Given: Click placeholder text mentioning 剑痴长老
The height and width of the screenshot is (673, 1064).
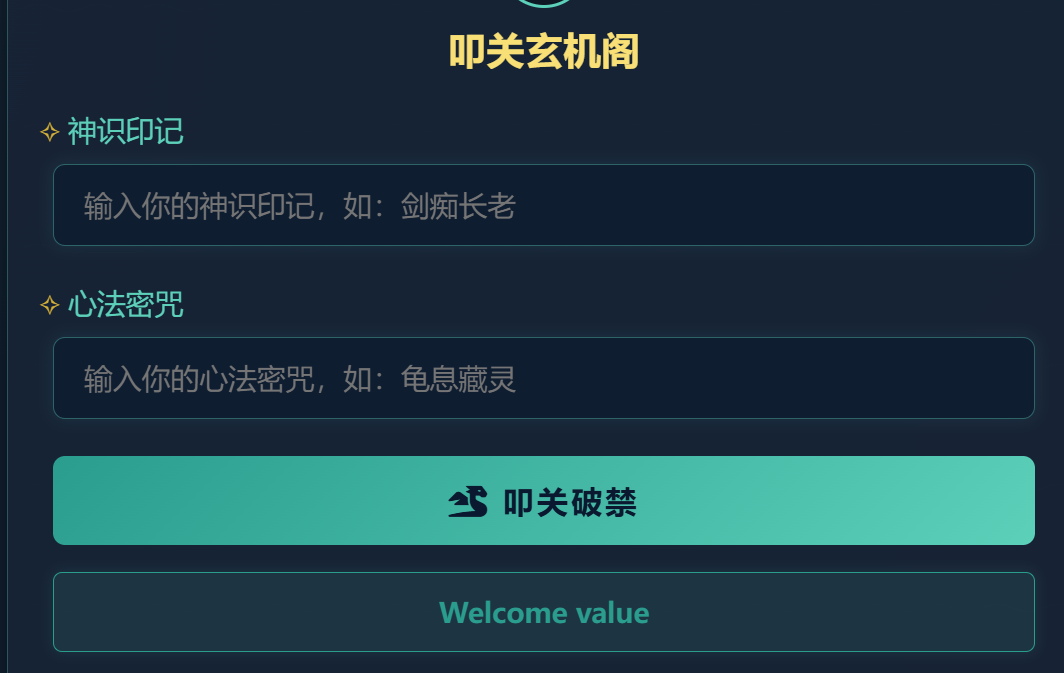Looking at the screenshot, I should (300, 207).
